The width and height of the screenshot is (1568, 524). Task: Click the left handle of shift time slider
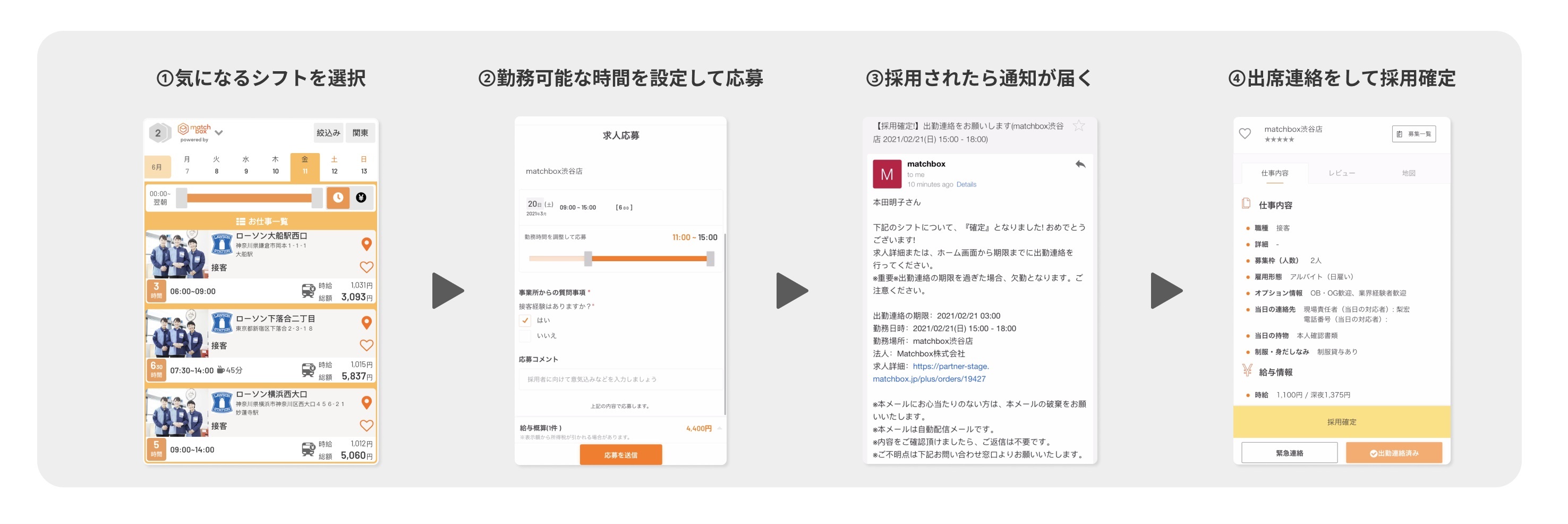pos(181,198)
